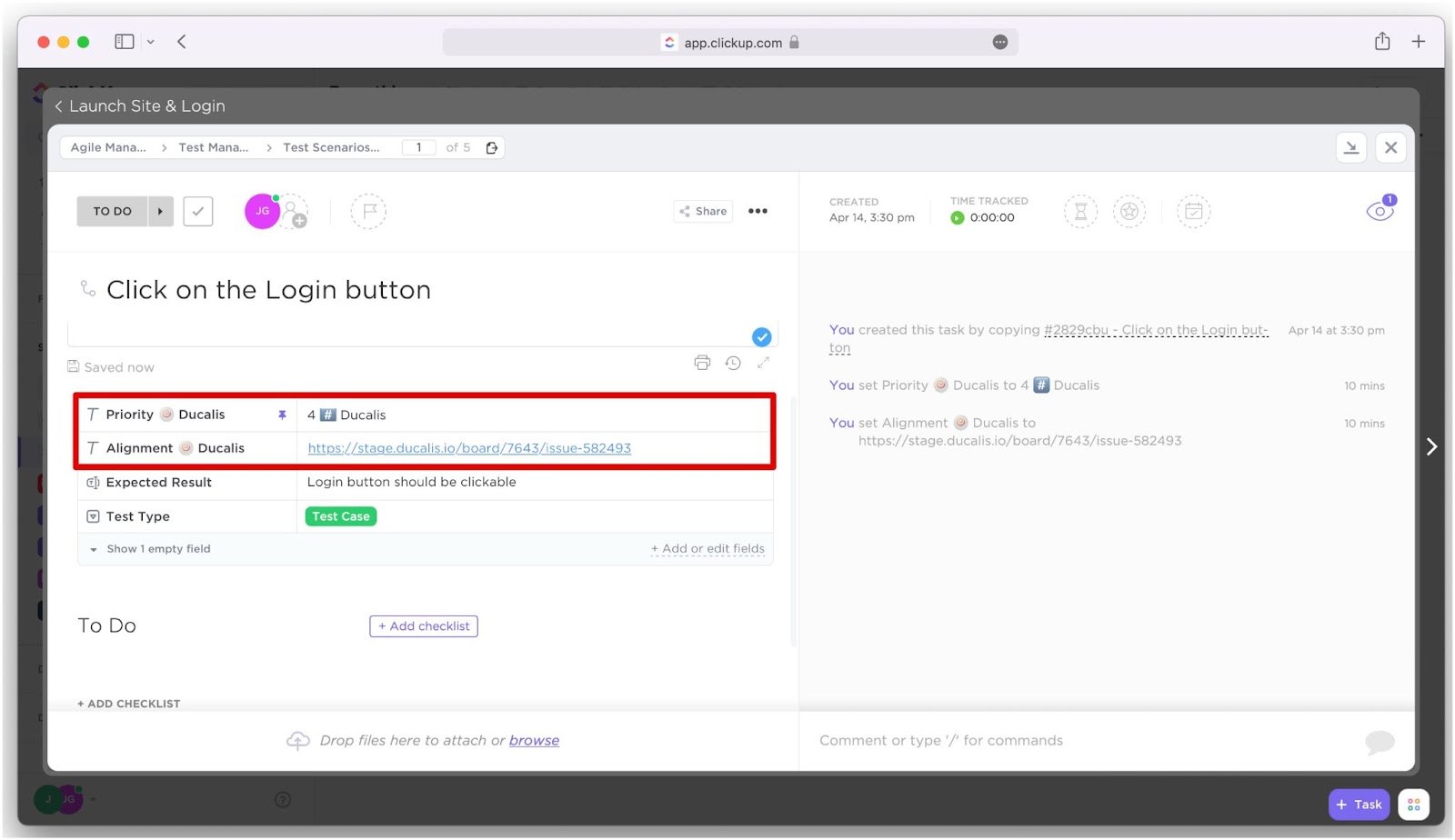This screenshot has height=840, width=1455.
Task: Go to next task with right chevron
Action: 1431,446
